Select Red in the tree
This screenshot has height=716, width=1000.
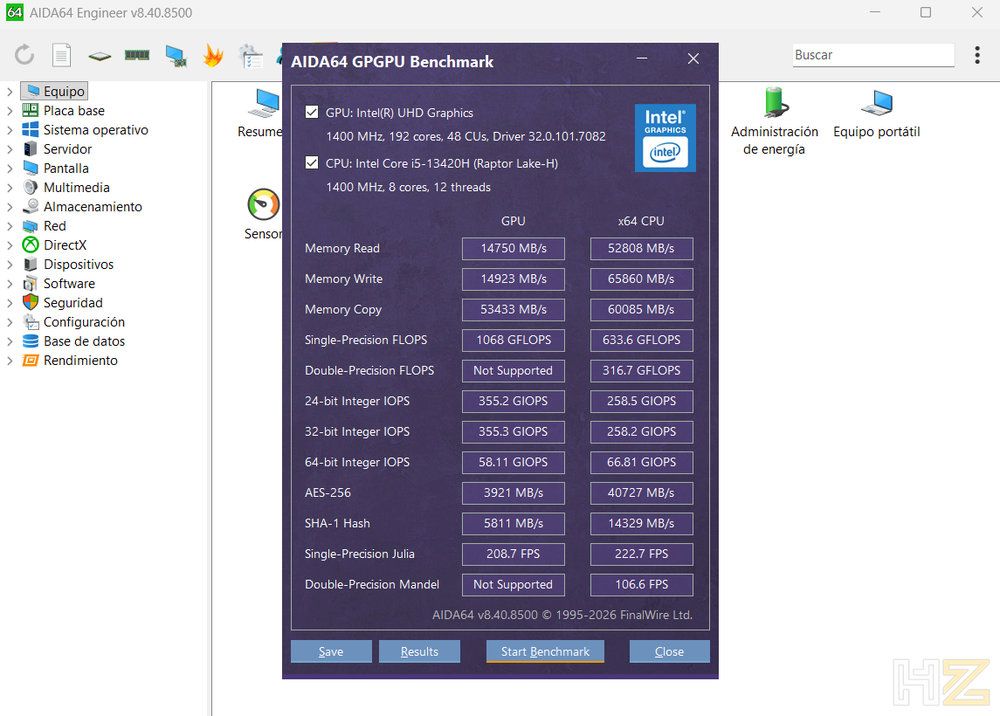tap(54, 226)
